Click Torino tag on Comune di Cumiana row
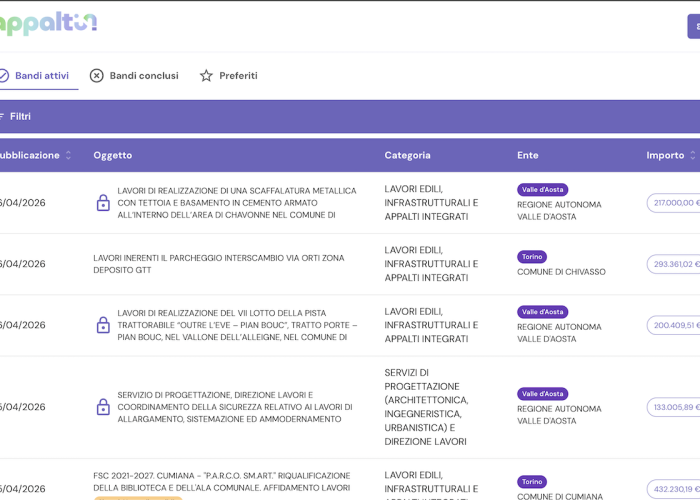Viewport: 700px width, 500px height. tap(532, 482)
